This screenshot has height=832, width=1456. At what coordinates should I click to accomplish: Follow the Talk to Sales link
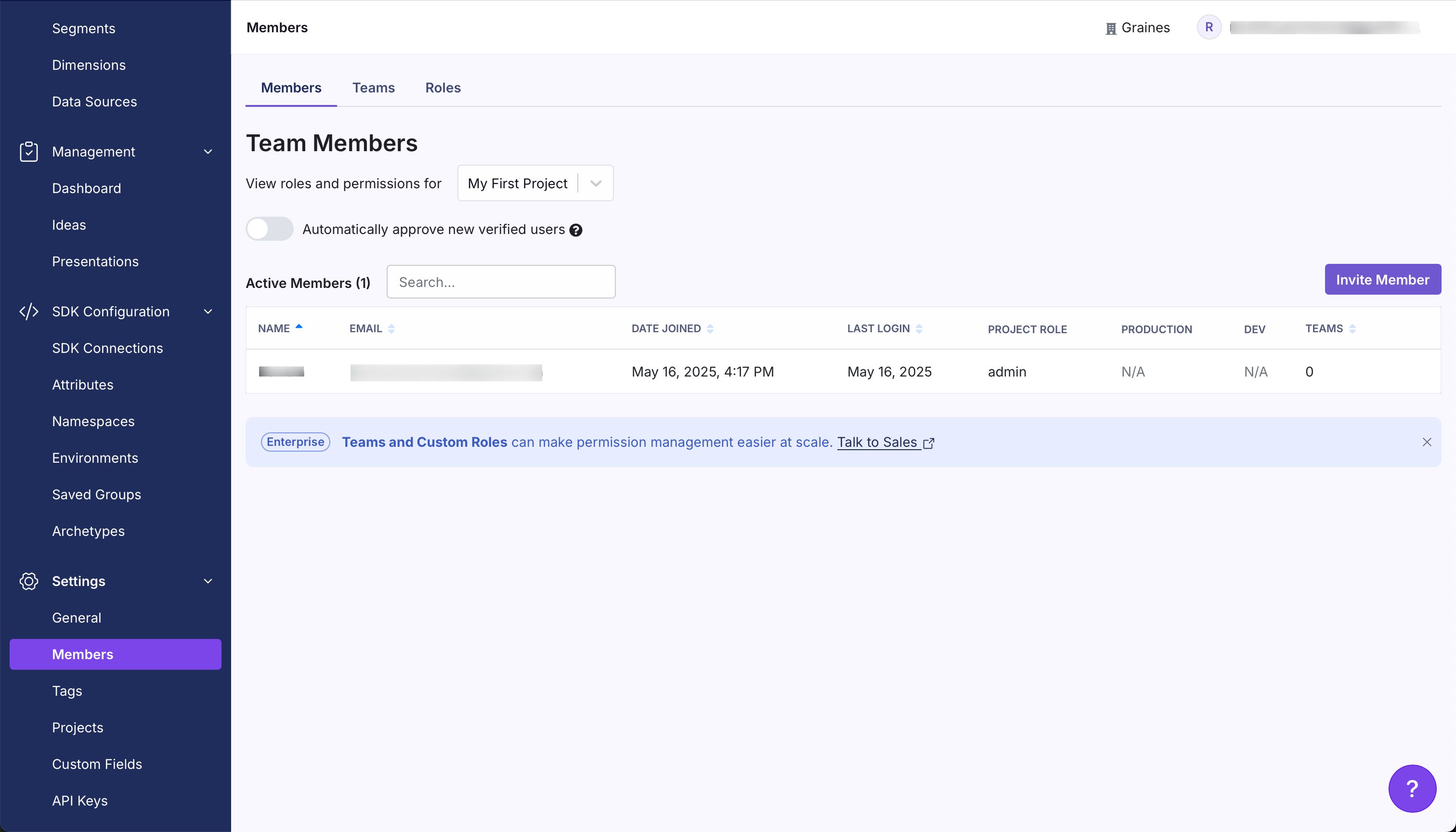885,442
